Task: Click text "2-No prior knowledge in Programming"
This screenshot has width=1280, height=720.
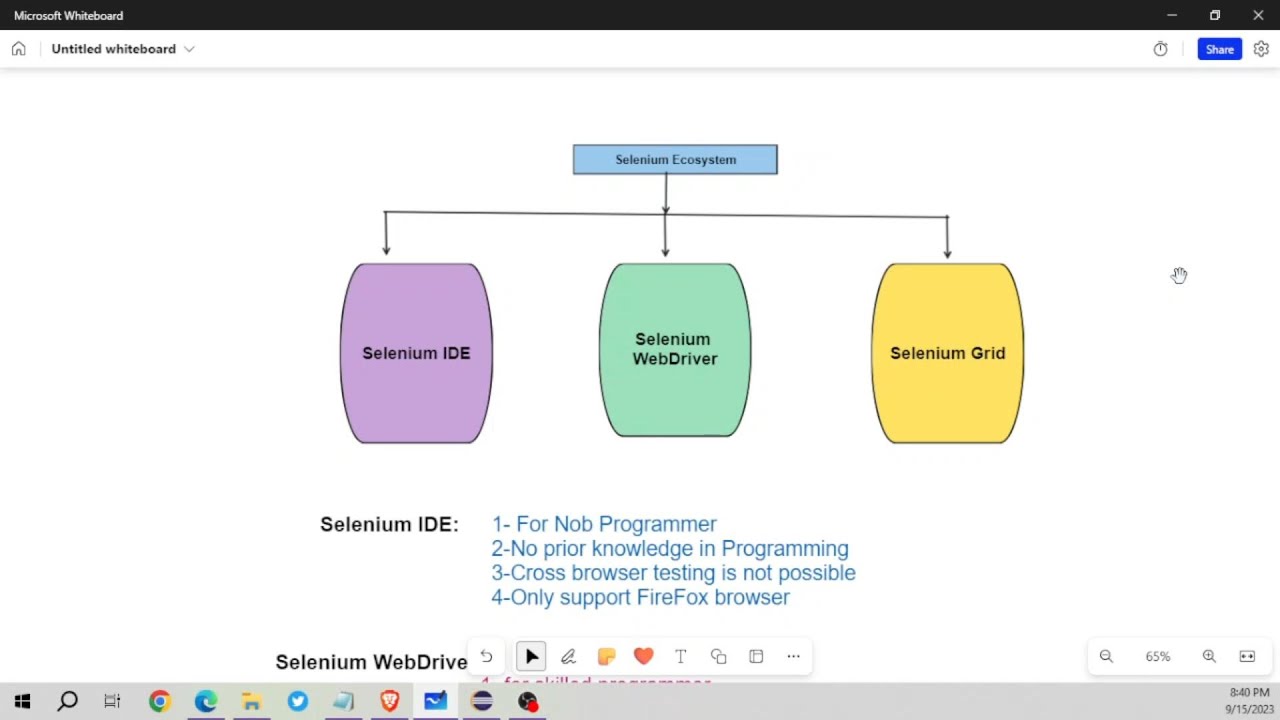Action: (670, 549)
